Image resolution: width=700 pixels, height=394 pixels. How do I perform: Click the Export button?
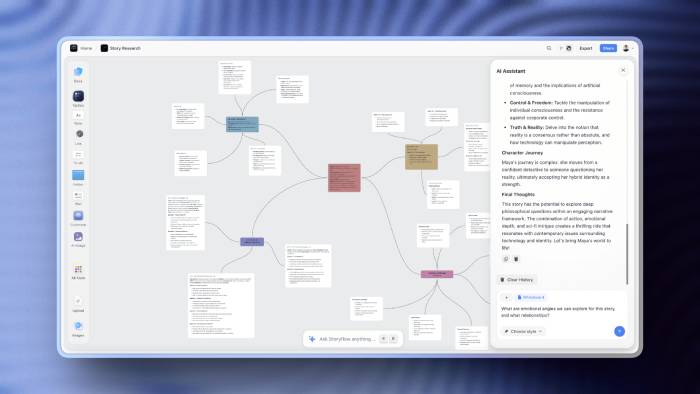point(586,48)
